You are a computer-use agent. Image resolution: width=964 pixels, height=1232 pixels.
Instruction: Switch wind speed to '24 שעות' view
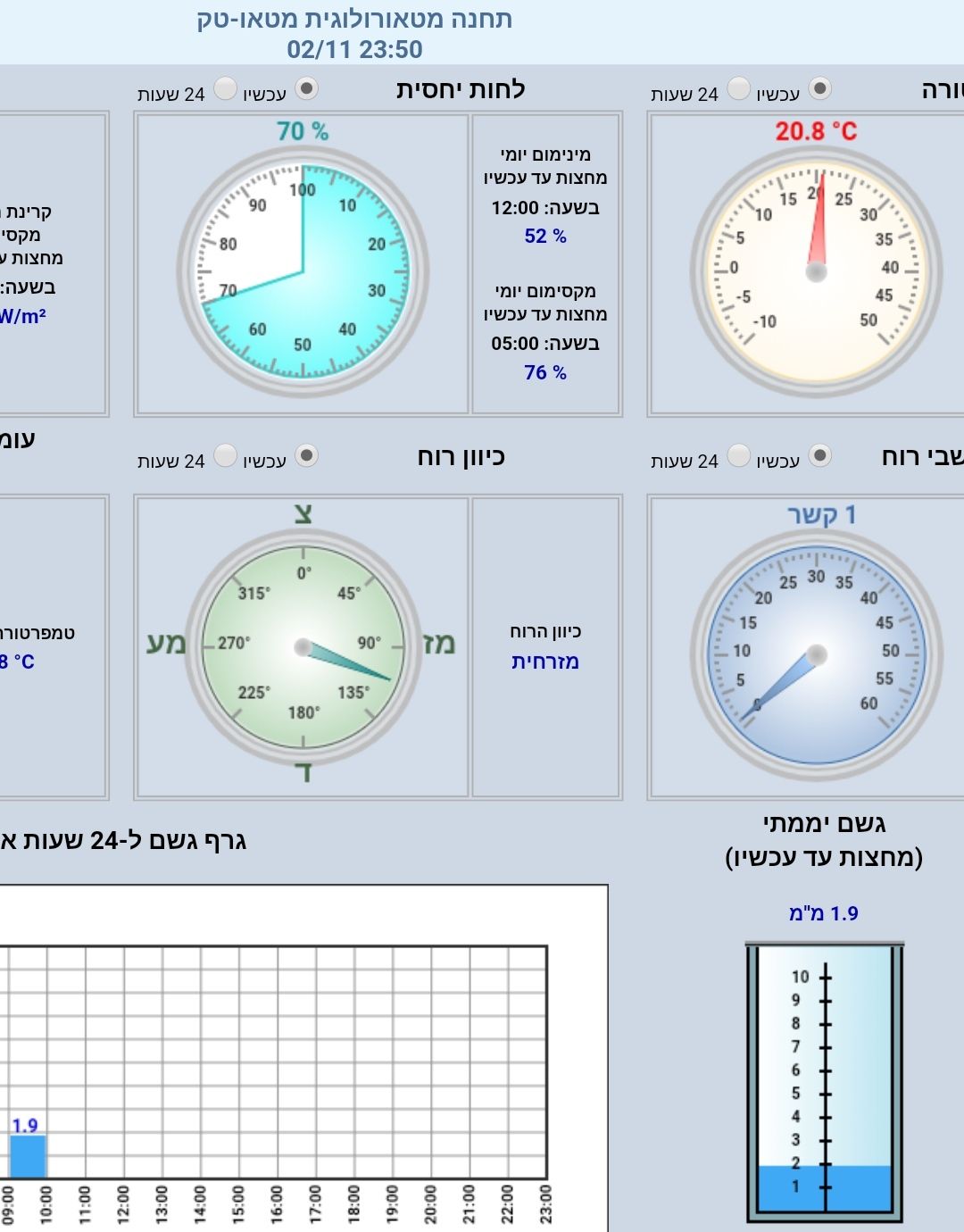[x=738, y=456]
